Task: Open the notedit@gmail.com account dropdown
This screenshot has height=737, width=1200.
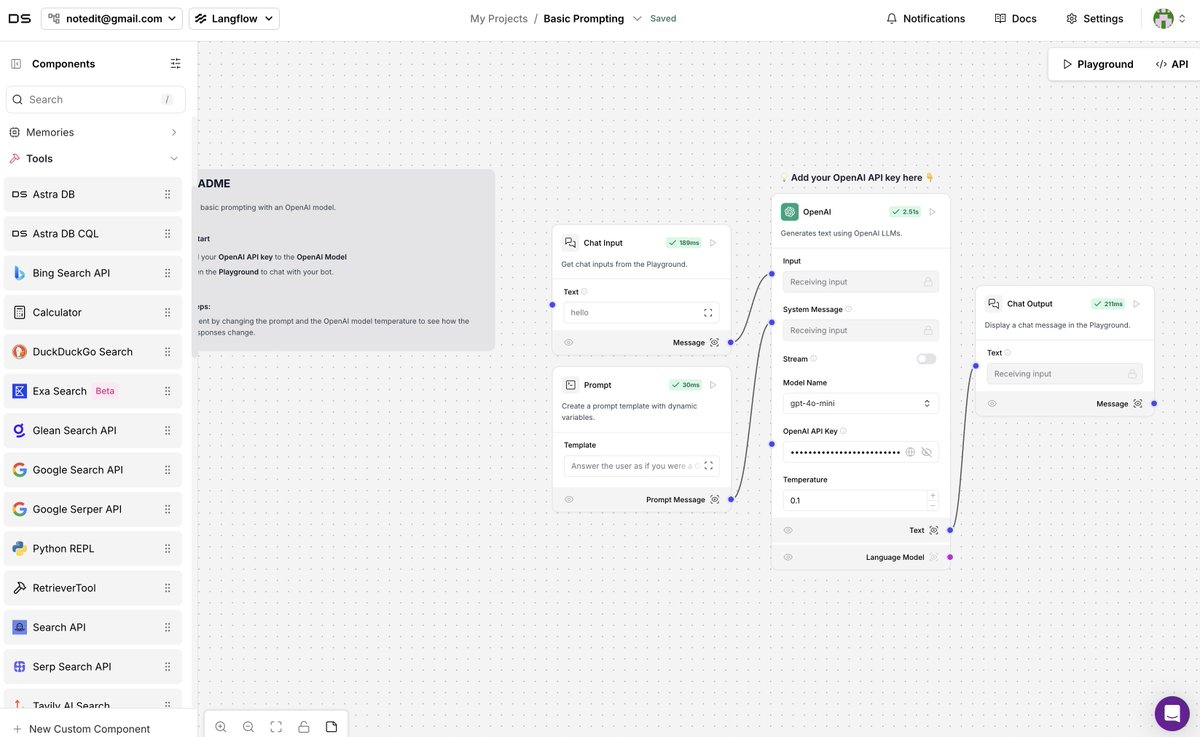Action: 112,18
